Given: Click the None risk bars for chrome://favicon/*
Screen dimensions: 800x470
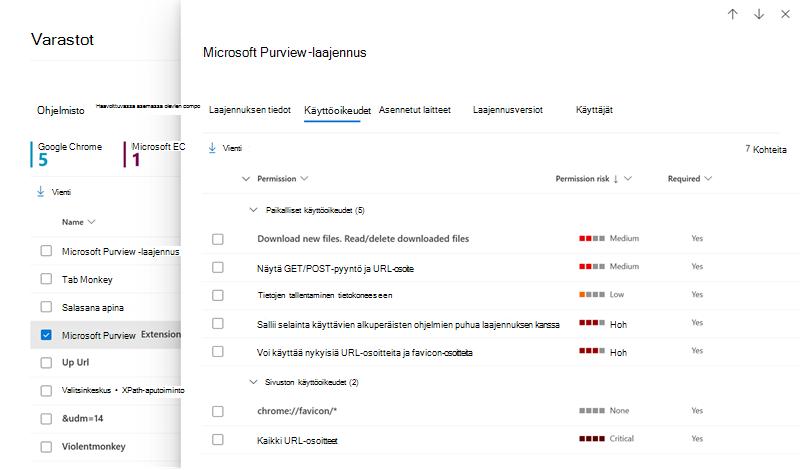Looking at the screenshot, I should [x=592, y=410].
